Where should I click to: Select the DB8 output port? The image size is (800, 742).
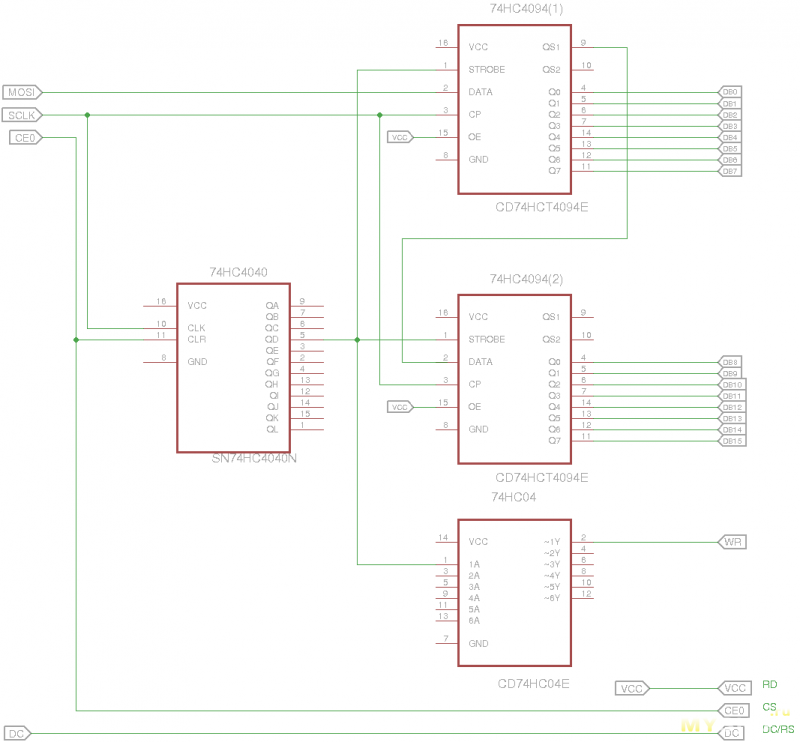[x=730, y=362]
